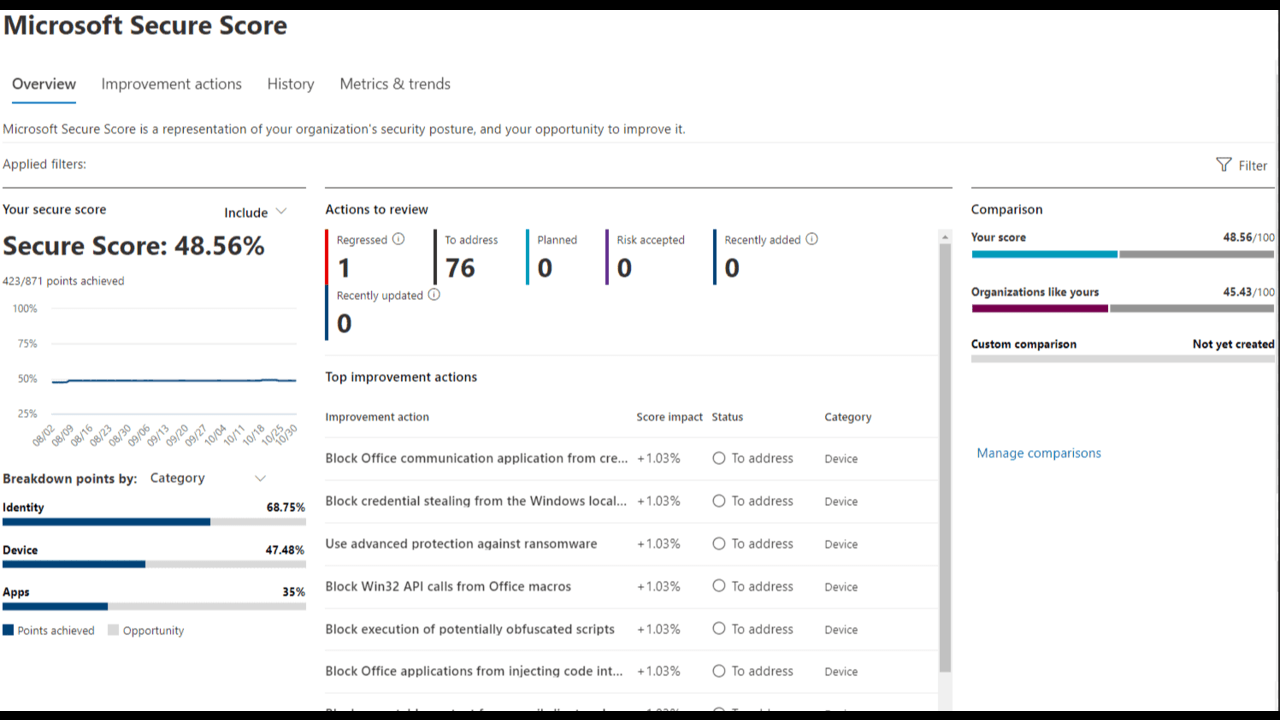Viewport: 1280px width, 720px height.
Task: Click info icon next to Regressed
Action: click(399, 239)
